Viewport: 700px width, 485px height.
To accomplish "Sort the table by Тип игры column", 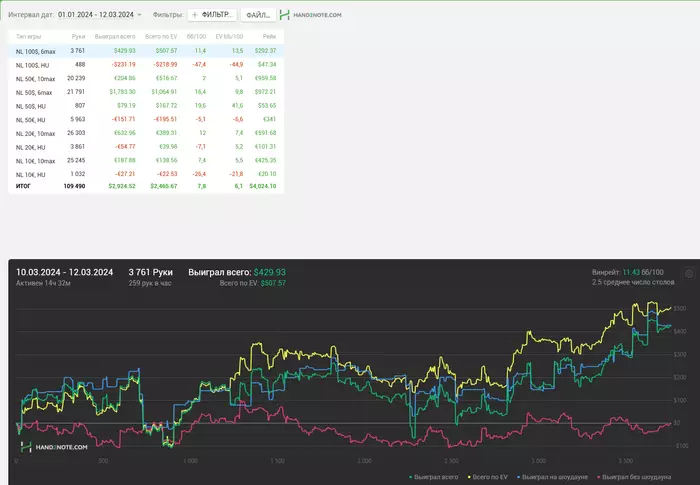I will [30, 36].
